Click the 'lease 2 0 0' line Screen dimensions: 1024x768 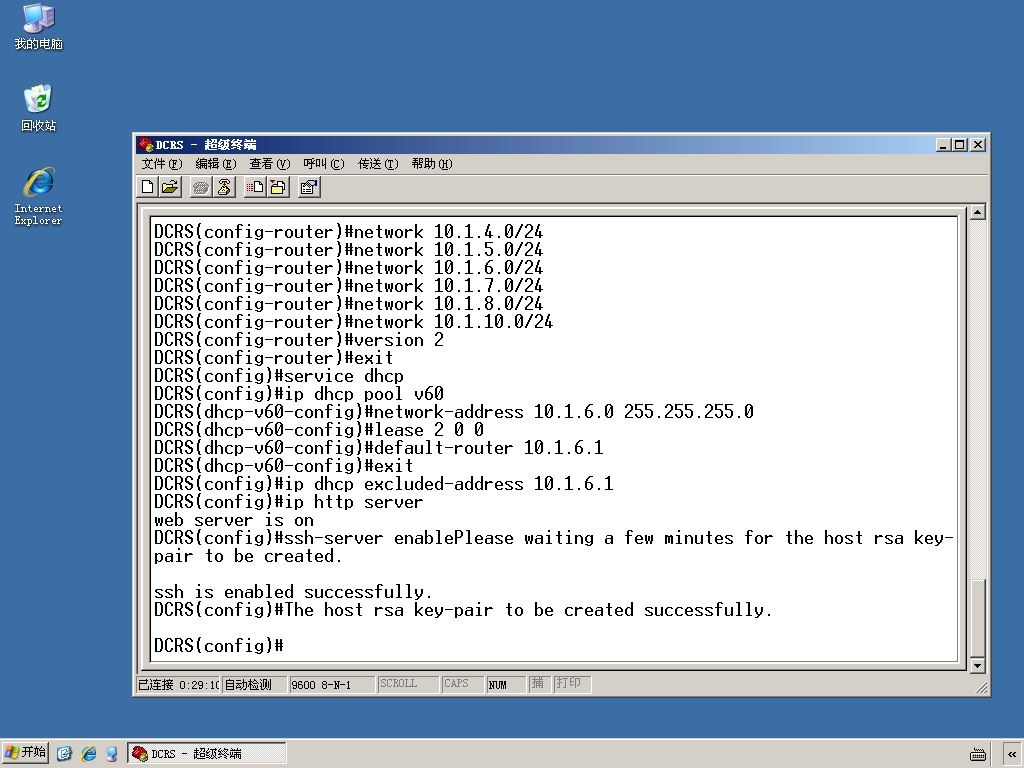[x=319, y=430]
